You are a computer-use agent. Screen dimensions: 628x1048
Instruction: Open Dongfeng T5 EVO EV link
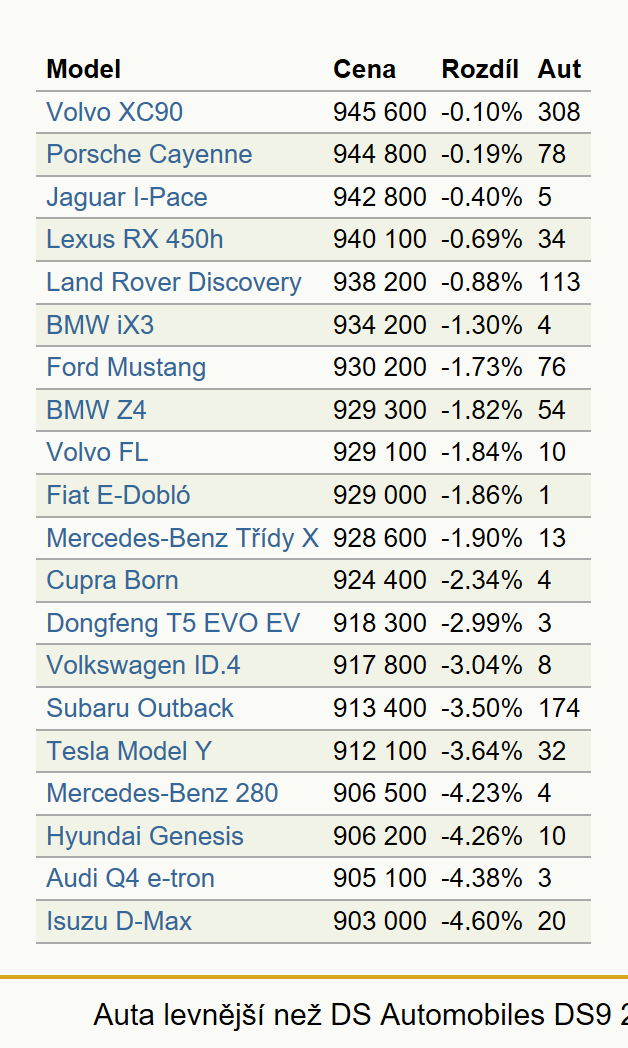pos(173,623)
